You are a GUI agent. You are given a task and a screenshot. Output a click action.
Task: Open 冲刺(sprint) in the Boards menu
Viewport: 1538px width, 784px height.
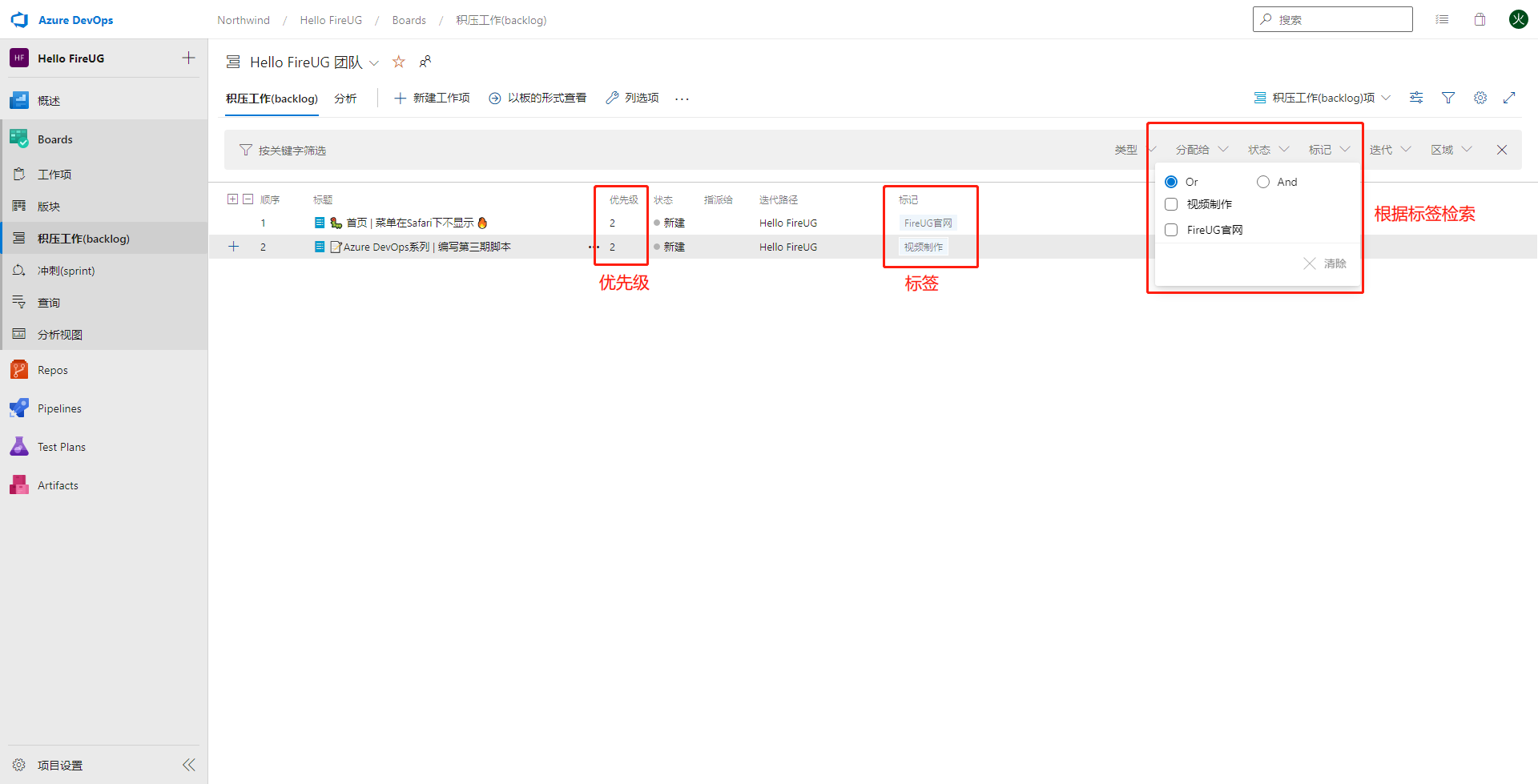[x=66, y=271]
